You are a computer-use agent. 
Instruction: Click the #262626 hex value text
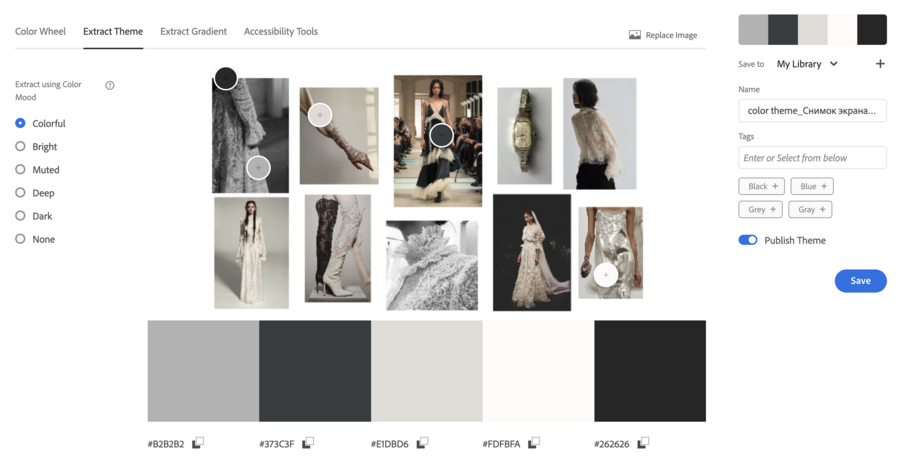(612, 444)
